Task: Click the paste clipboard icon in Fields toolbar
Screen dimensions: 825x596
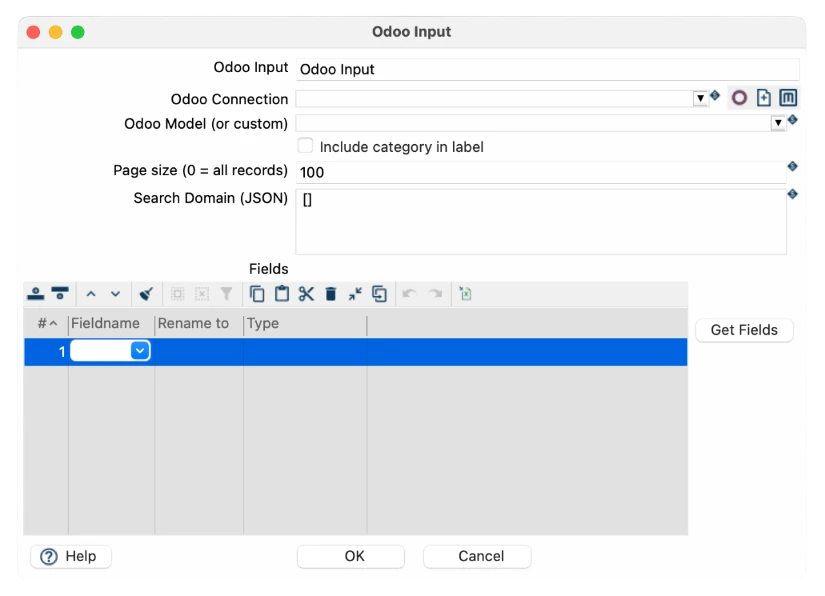Action: pyautogui.click(x=282, y=294)
